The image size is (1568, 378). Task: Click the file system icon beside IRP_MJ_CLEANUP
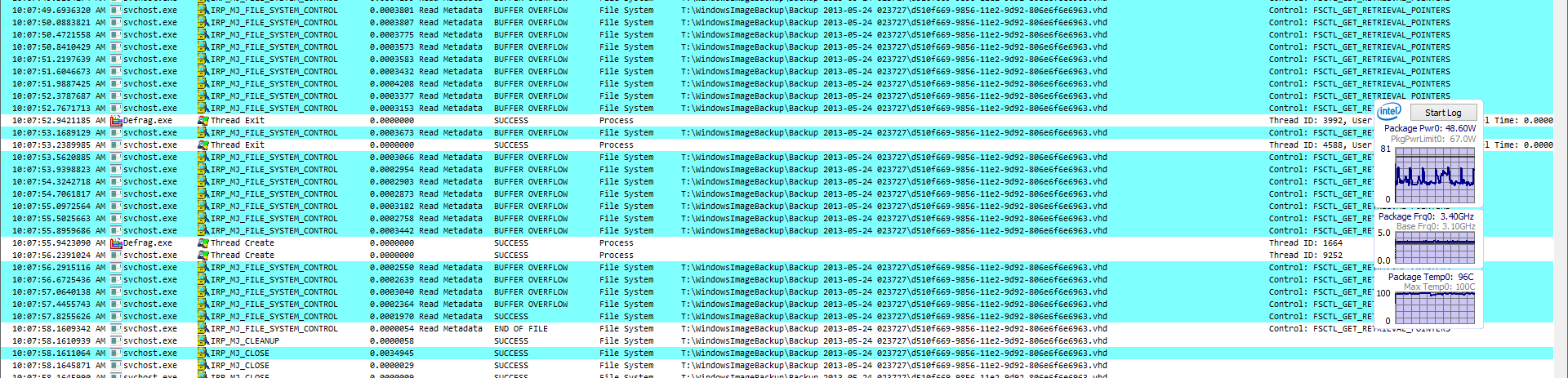coord(203,341)
